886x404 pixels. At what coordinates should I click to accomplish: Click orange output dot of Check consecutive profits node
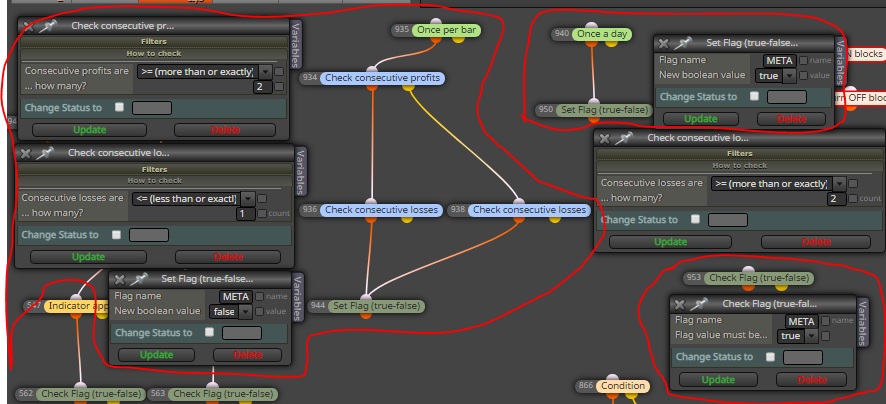(x=372, y=86)
